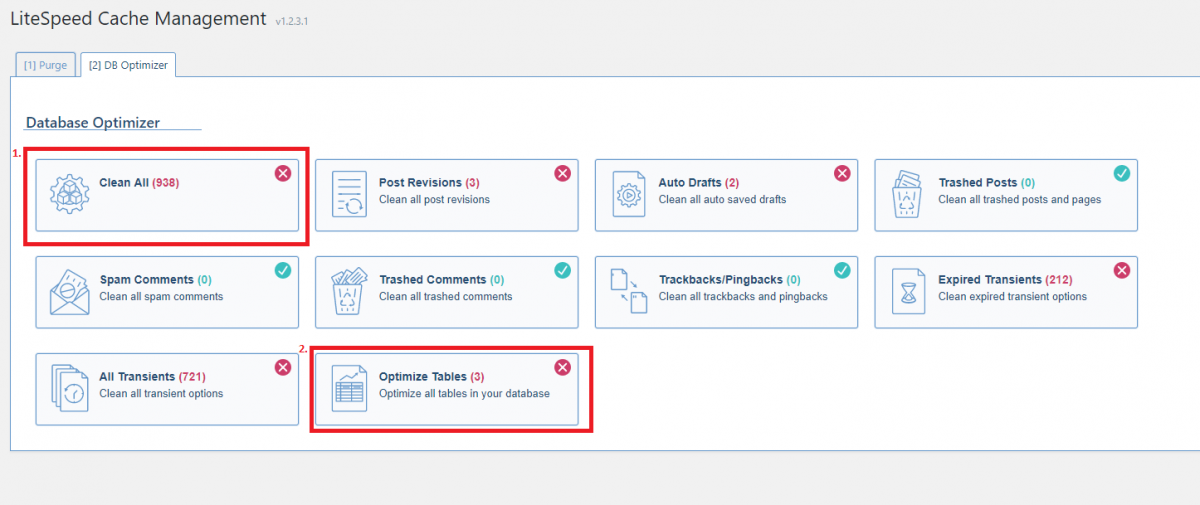Click the Spam Comments envelope icon

tap(69, 292)
